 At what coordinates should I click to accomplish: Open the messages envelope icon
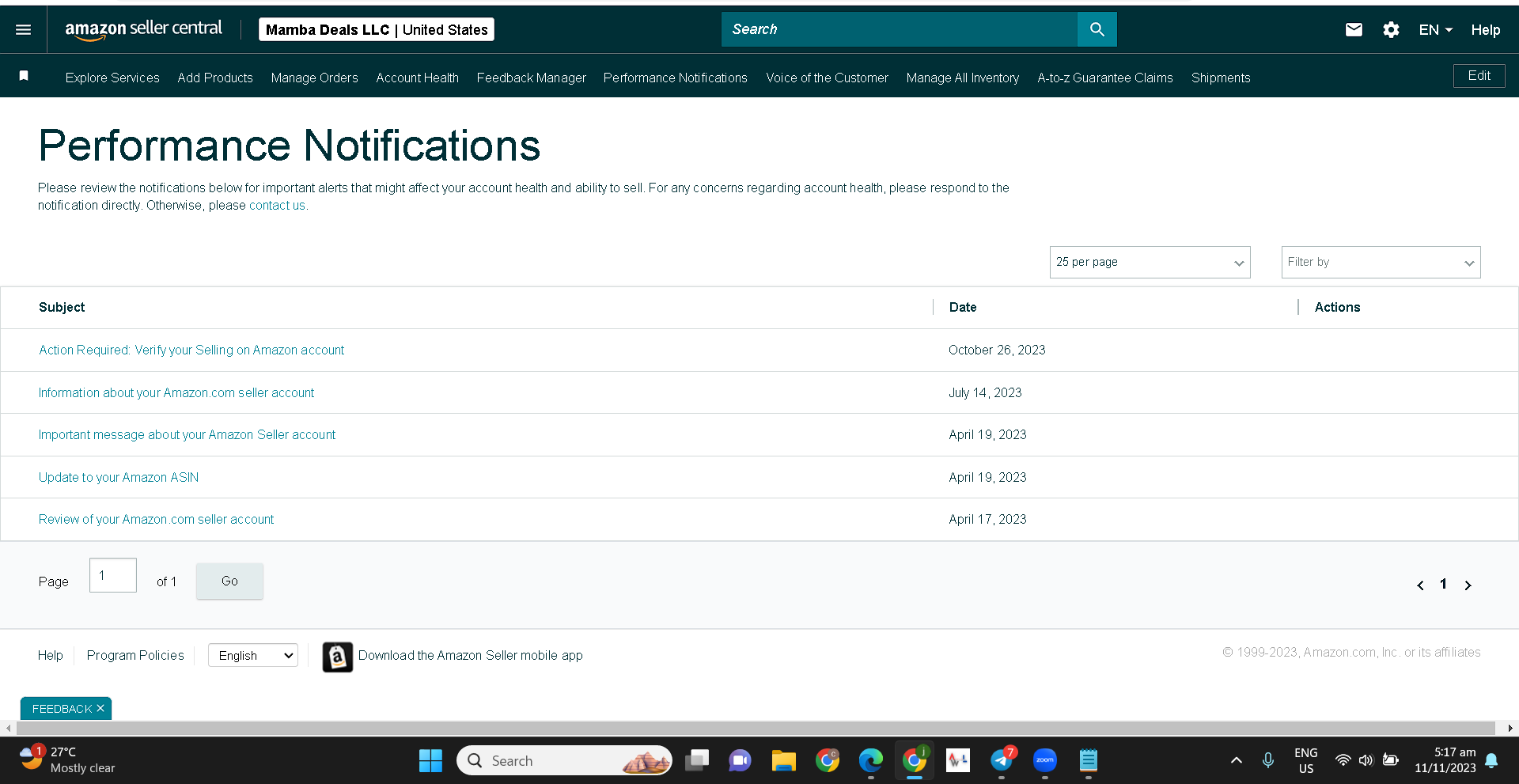[1354, 29]
